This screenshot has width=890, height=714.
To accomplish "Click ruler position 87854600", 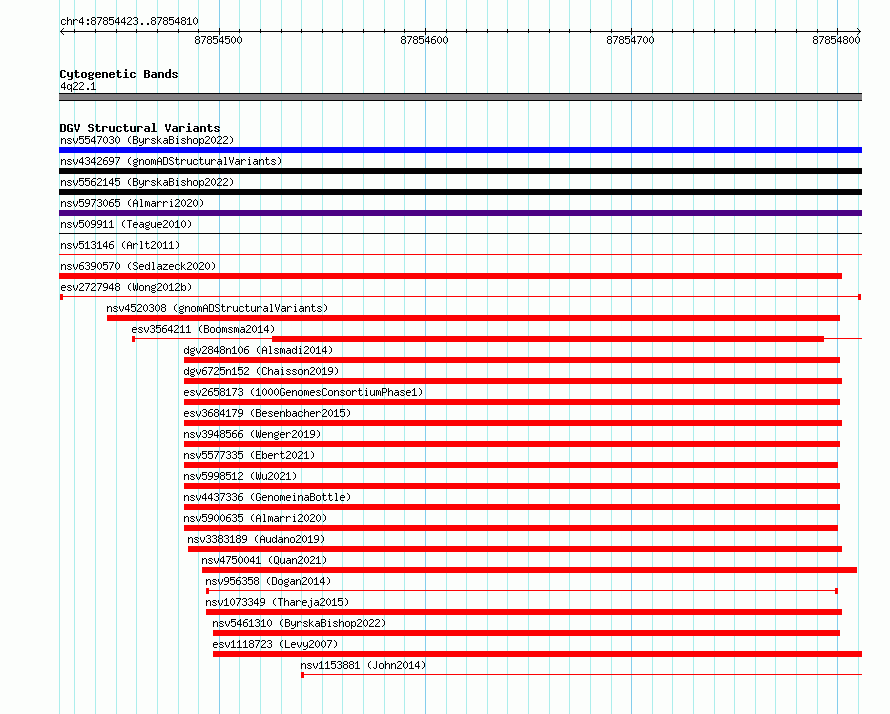I will [x=425, y=40].
